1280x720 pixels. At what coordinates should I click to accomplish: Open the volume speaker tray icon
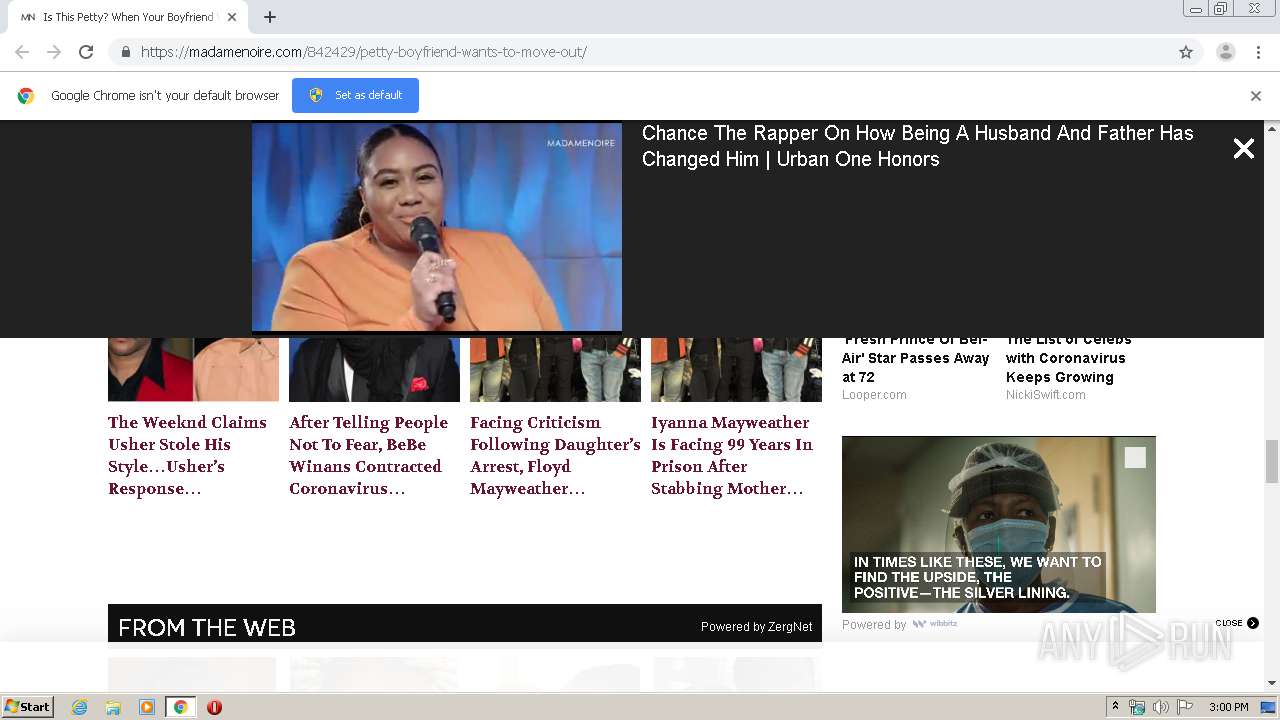(1161, 707)
